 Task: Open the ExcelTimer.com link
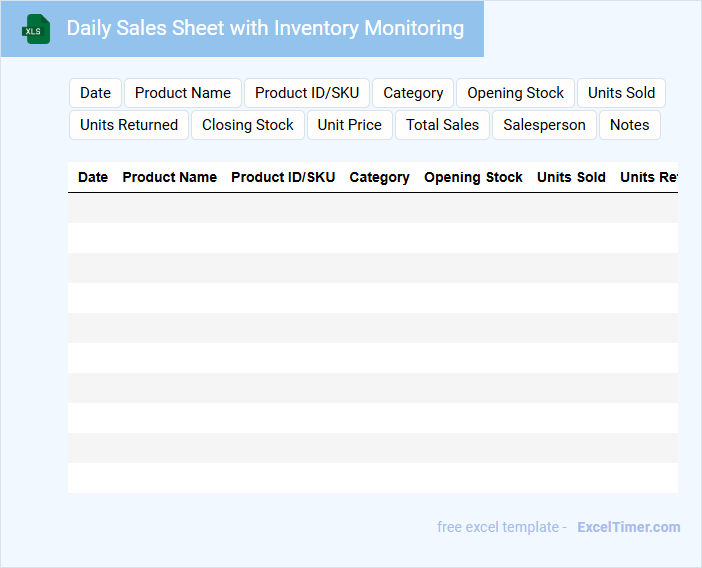628,527
